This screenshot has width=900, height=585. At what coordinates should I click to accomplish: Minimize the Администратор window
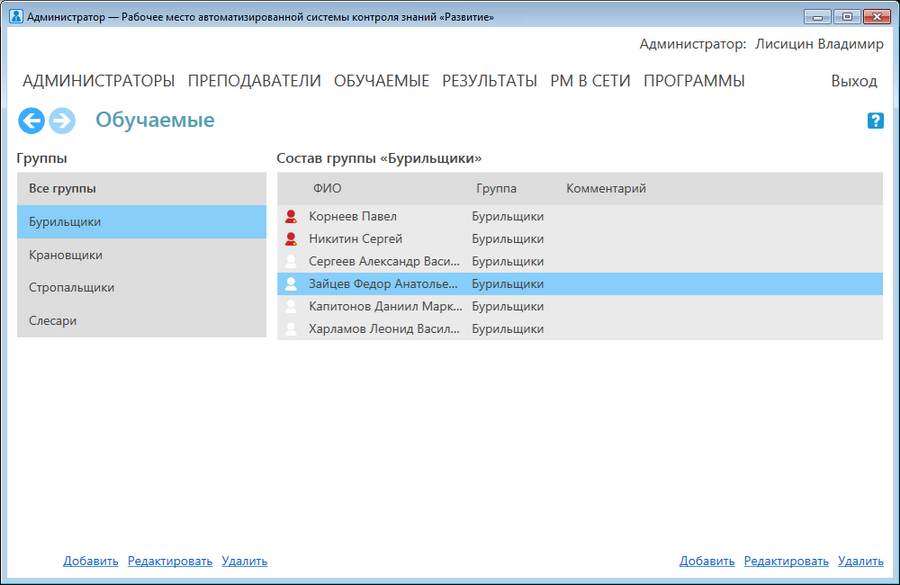(x=817, y=17)
